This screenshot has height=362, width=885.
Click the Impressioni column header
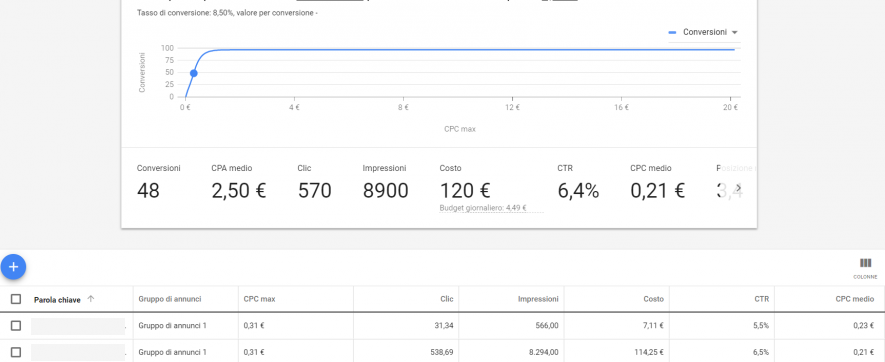point(538,299)
